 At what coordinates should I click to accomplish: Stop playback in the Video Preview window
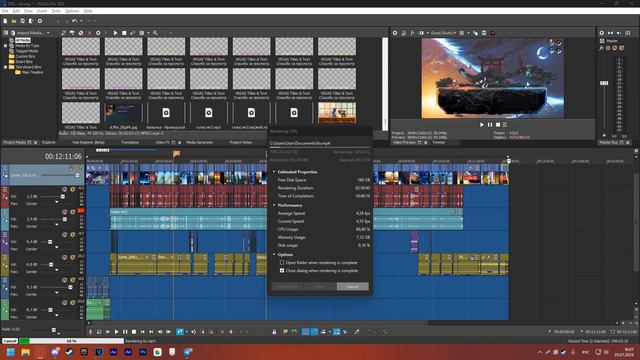point(498,124)
